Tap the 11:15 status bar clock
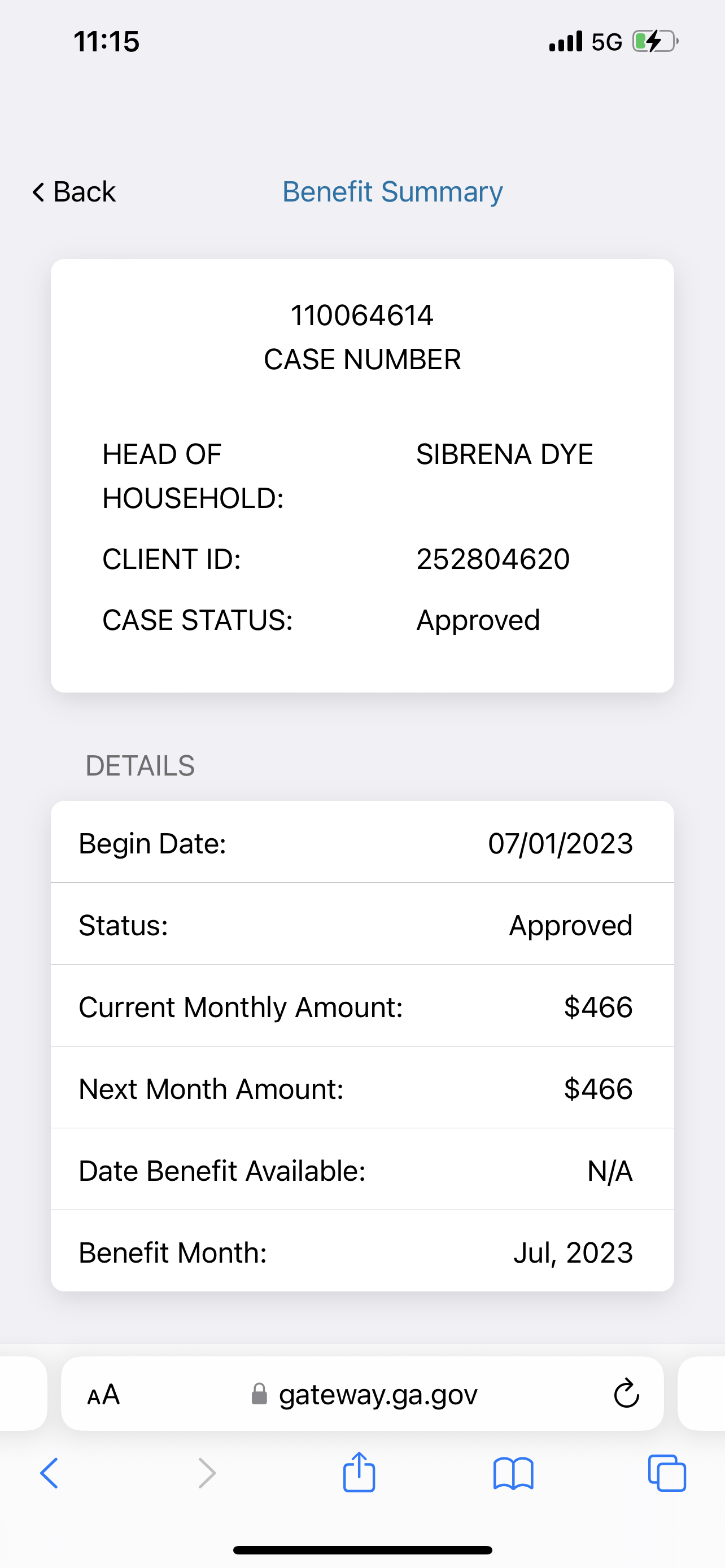The height and width of the screenshot is (1568, 725). 107,42
